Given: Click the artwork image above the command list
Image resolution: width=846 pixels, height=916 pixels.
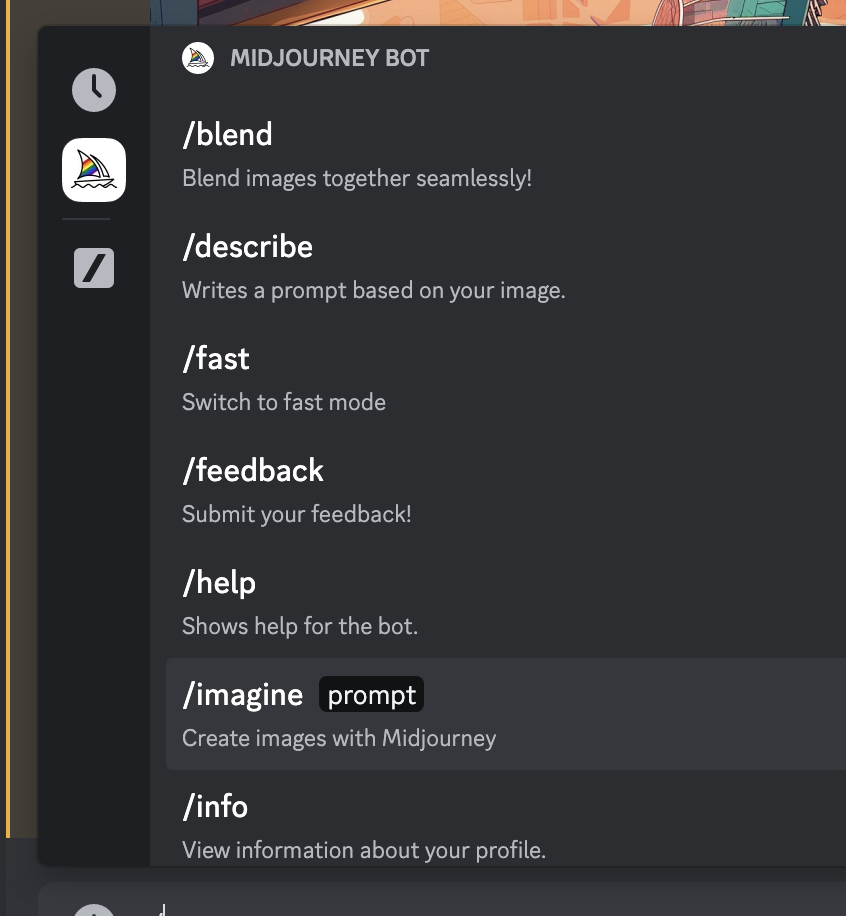Looking at the screenshot, I should (498, 12).
